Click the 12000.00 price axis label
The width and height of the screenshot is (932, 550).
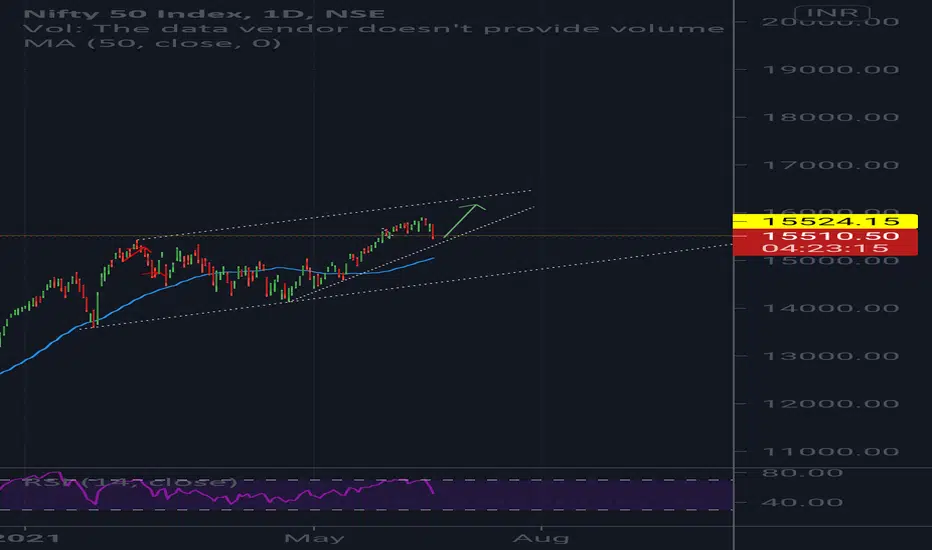830,404
